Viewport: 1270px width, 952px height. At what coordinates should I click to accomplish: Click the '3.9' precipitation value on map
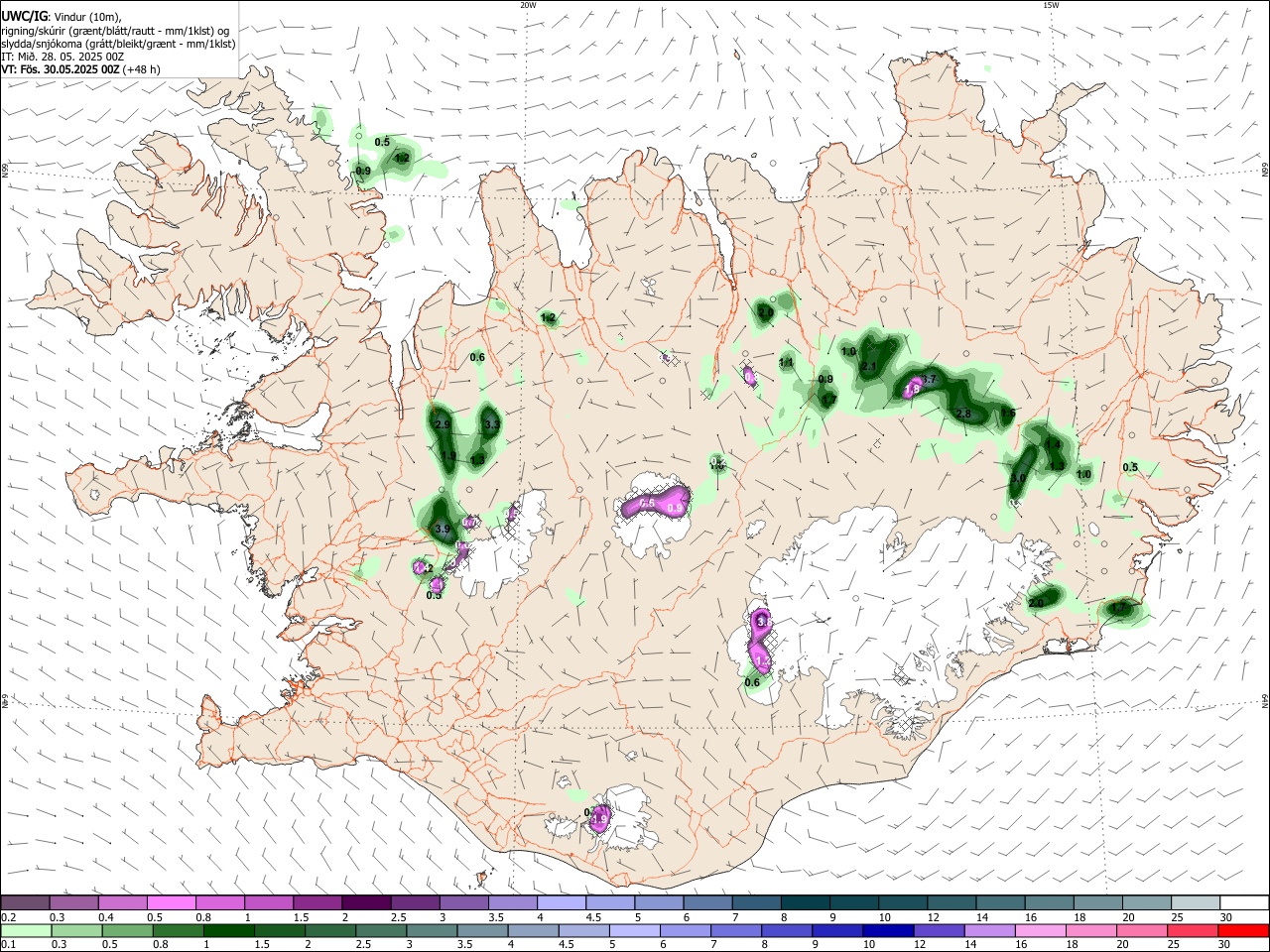(443, 530)
